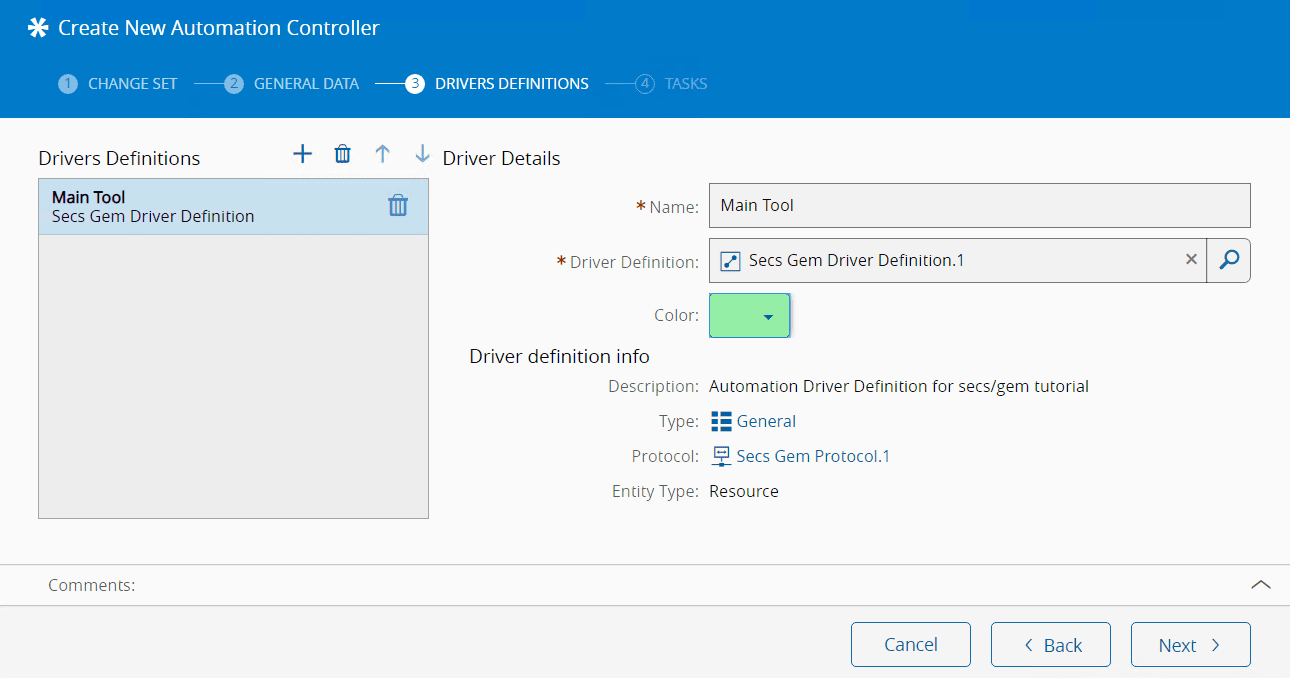Open the Color dropdown arrow

coord(768,316)
